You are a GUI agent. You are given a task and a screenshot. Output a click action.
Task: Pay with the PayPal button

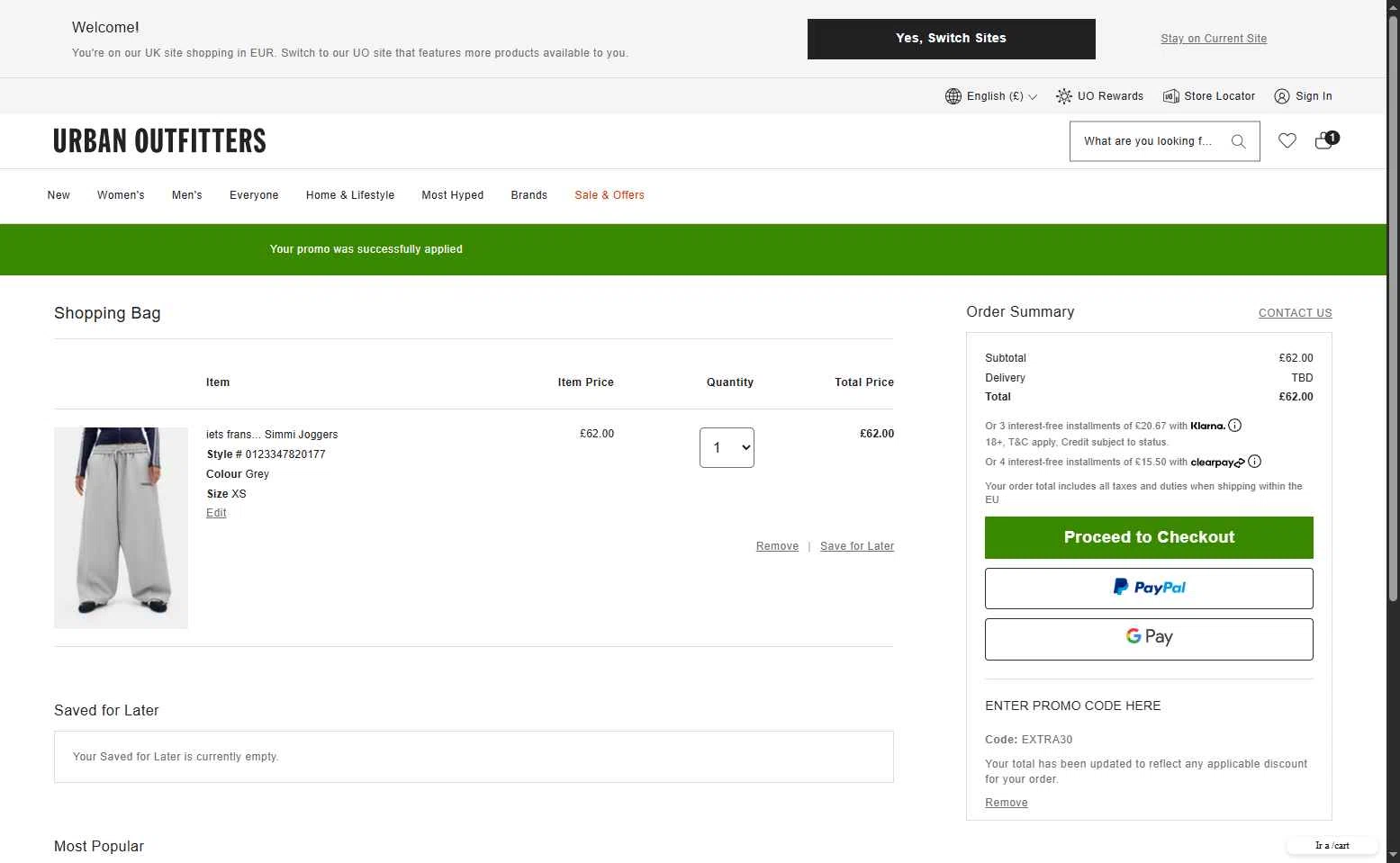[1149, 589]
